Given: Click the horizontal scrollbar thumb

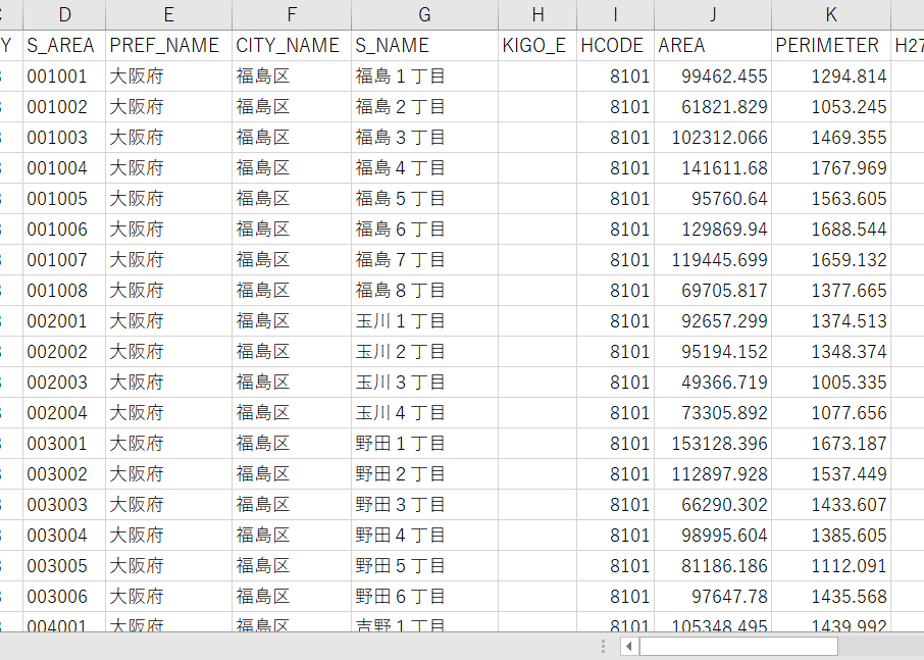Looking at the screenshot, I should tap(738, 646).
